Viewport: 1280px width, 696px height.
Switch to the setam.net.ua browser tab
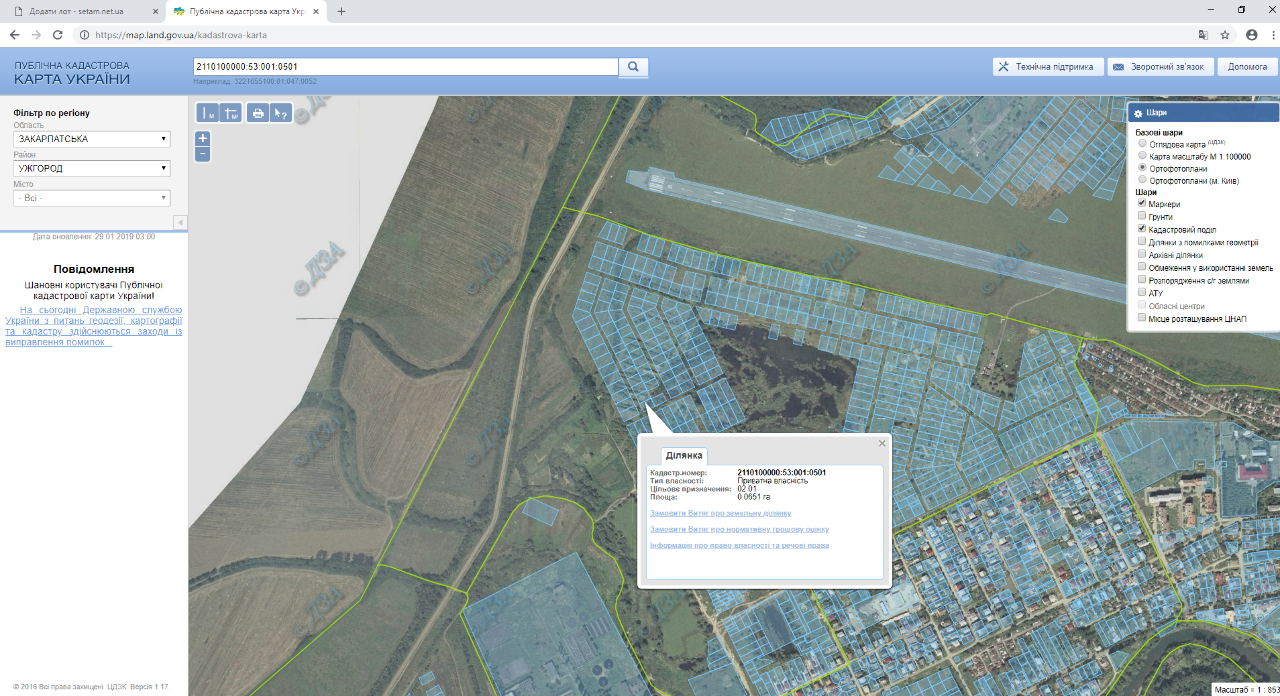(80, 11)
